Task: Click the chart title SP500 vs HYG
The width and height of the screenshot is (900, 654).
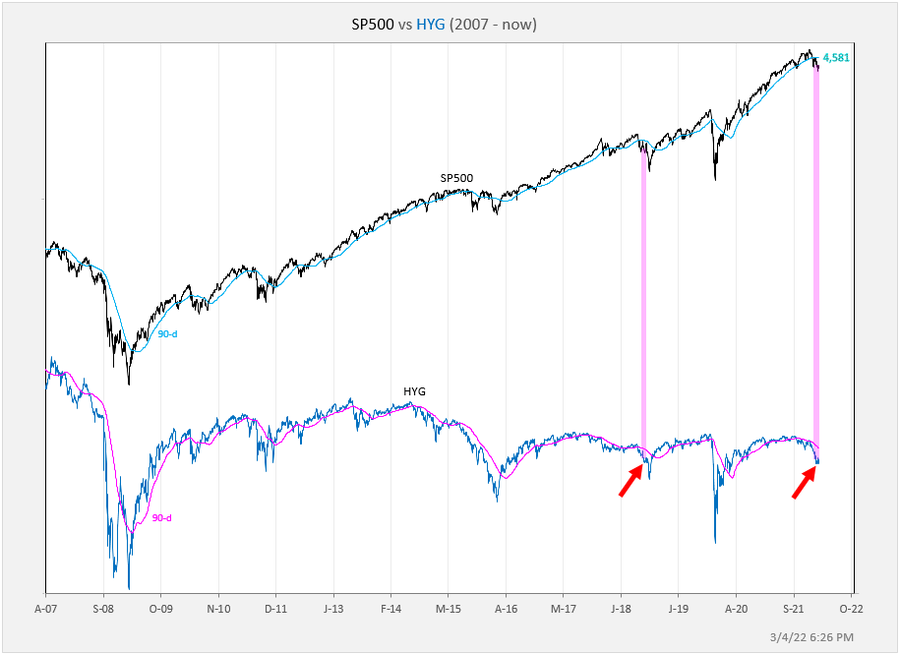Action: point(449,24)
